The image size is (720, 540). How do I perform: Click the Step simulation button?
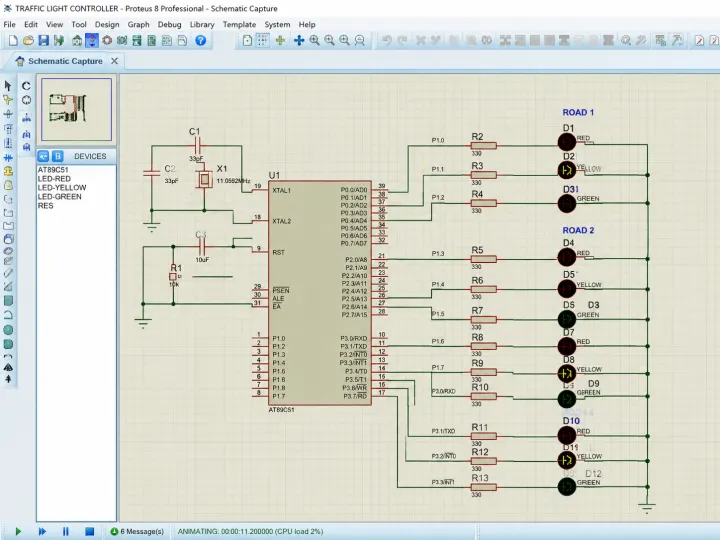click(x=42, y=531)
